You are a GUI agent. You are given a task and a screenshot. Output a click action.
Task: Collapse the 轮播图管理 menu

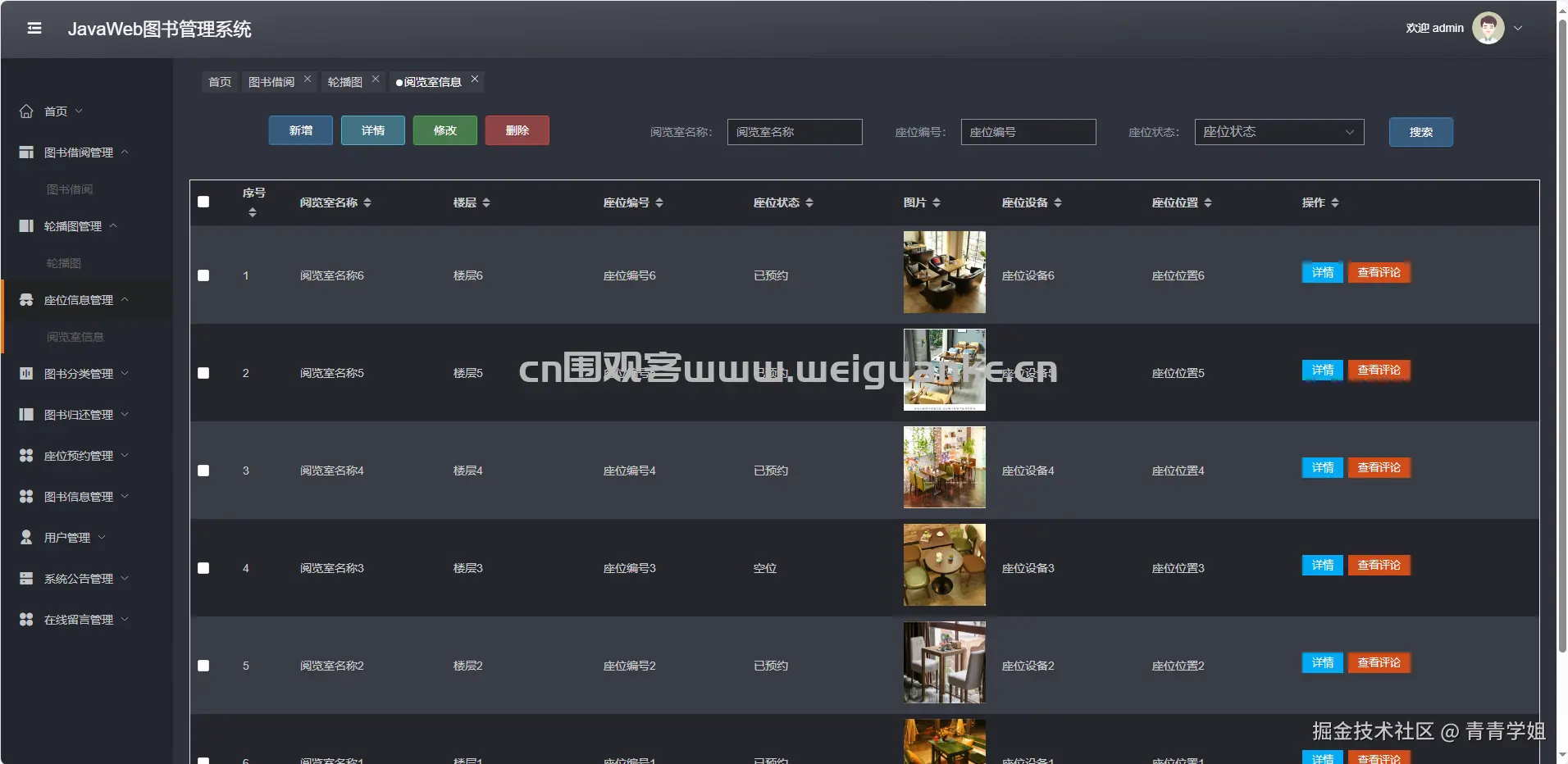point(113,225)
